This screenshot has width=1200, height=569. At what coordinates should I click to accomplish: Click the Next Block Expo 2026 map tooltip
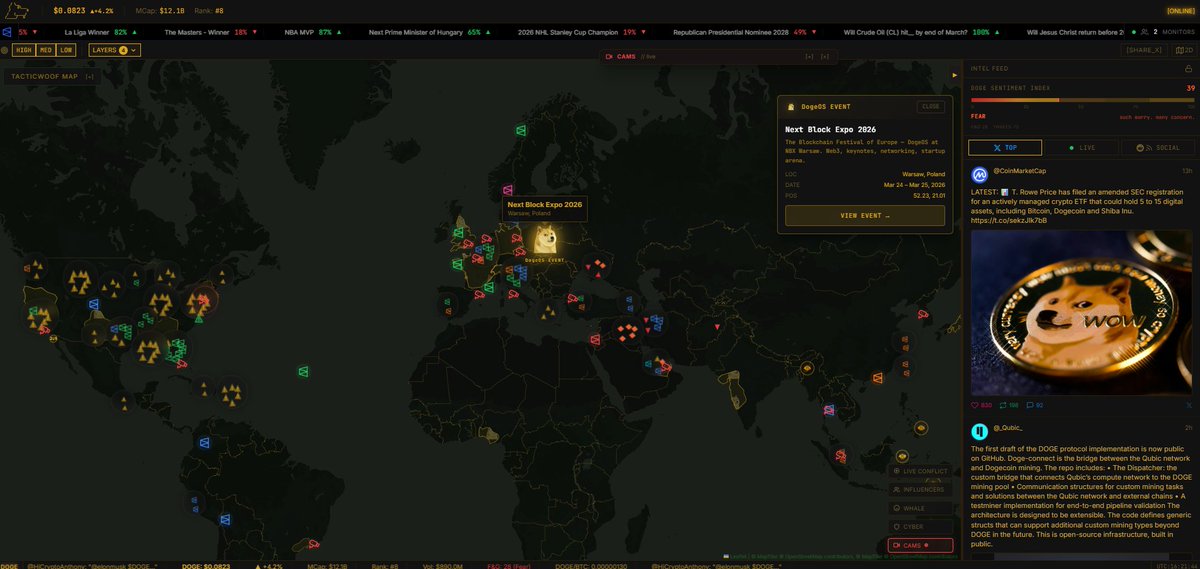click(x=545, y=208)
